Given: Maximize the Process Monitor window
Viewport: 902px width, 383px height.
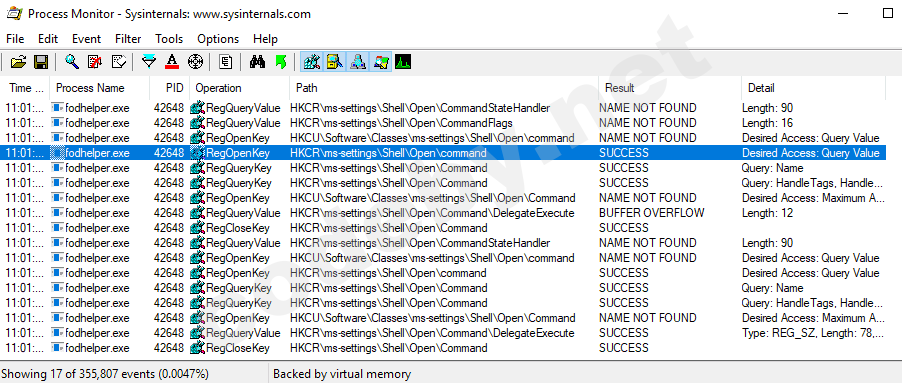Looking at the screenshot, I should click(888, 13).
